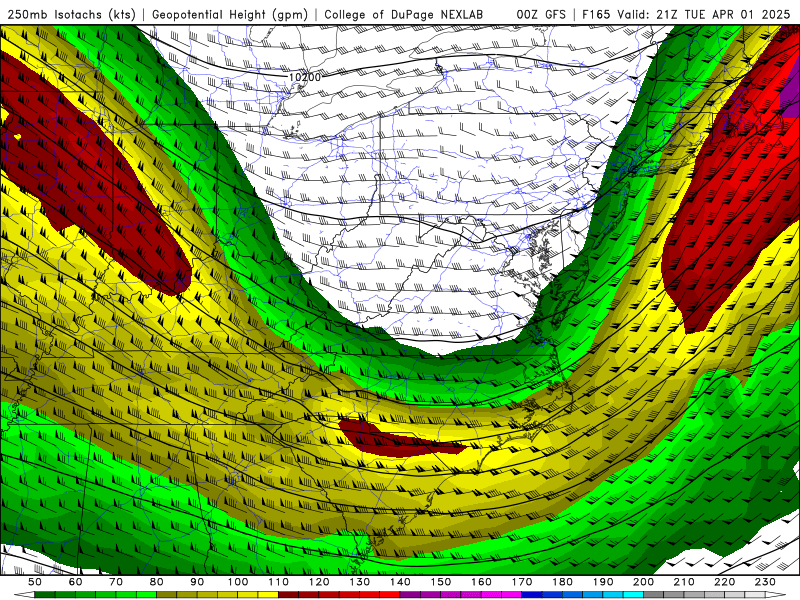Click the "College of DuPage NEXLAB" credit text

point(403,15)
